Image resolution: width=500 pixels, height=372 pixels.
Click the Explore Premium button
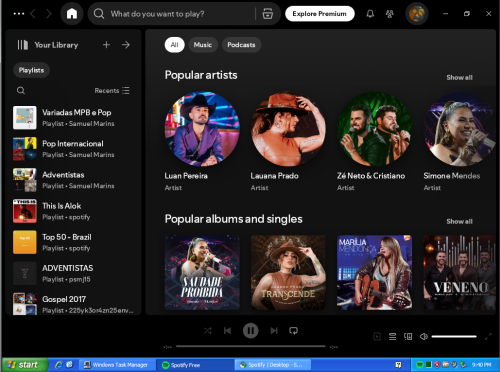(319, 14)
